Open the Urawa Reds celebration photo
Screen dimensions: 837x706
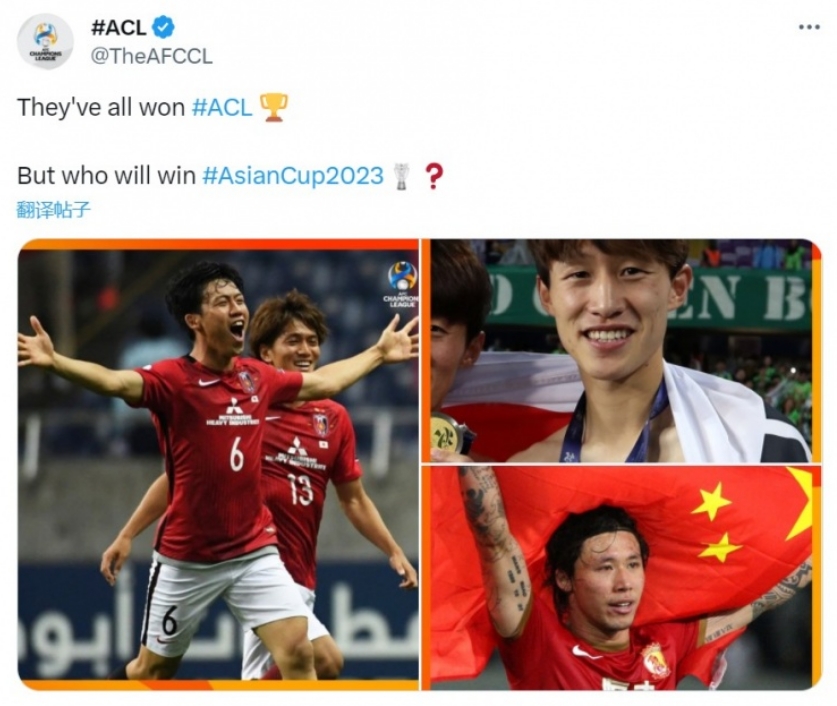coord(218,464)
